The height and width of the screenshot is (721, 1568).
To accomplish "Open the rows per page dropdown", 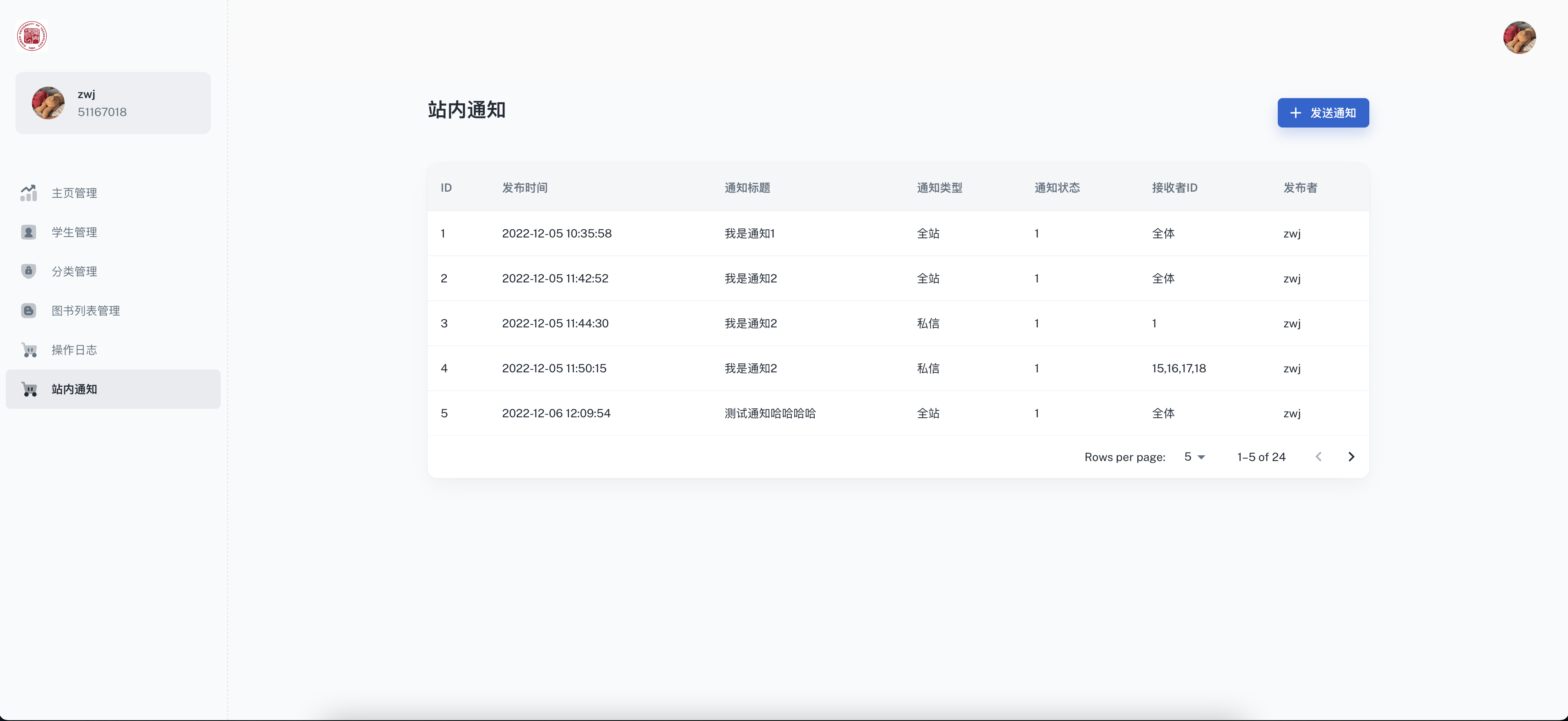I will (1194, 457).
